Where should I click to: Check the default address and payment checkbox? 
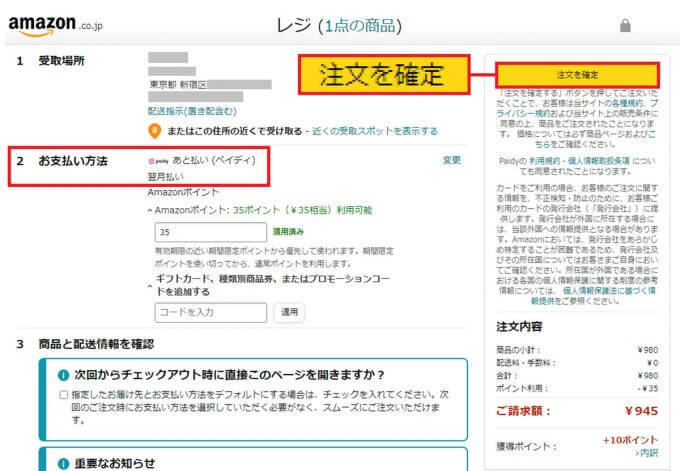click(x=64, y=395)
